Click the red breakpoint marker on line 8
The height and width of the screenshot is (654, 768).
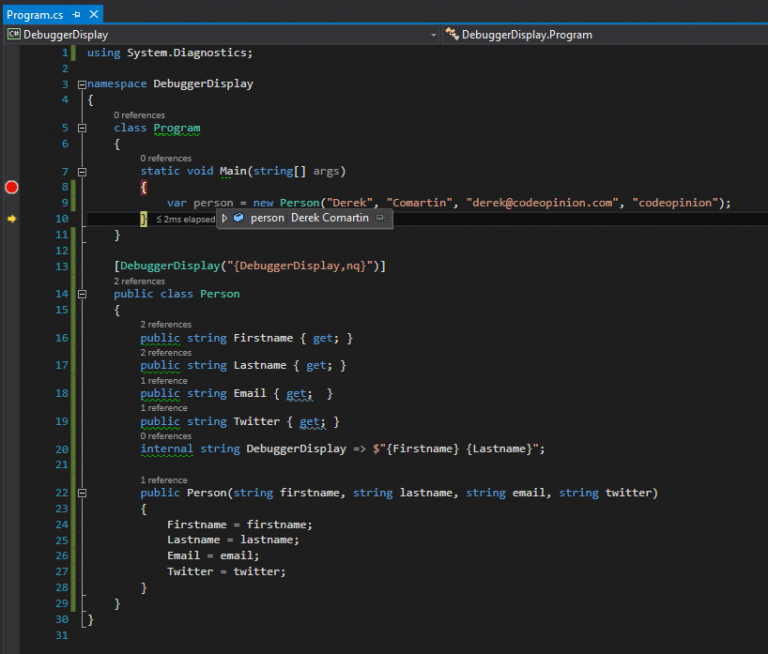coord(12,187)
